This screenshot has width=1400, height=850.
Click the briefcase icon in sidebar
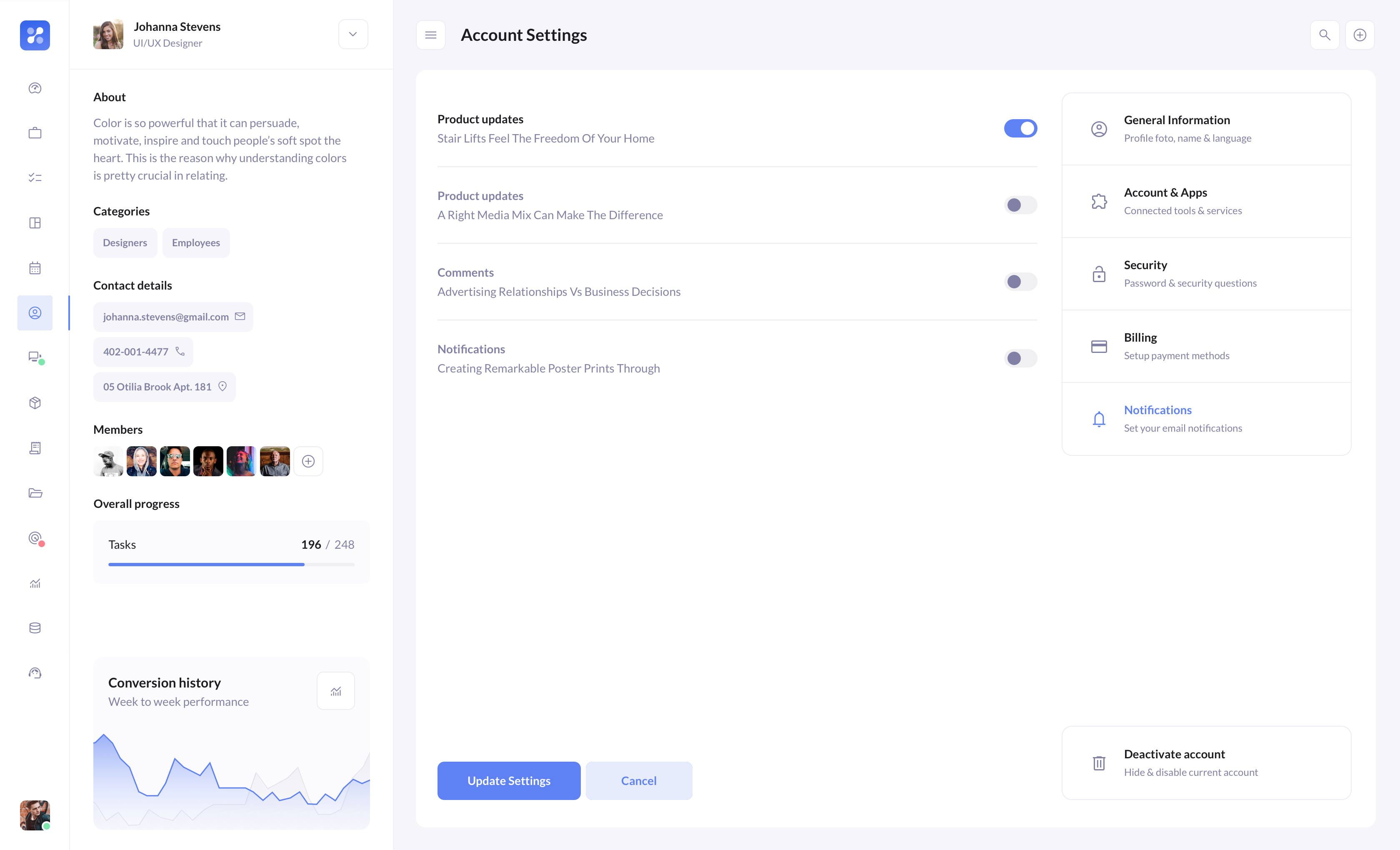point(35,133)
